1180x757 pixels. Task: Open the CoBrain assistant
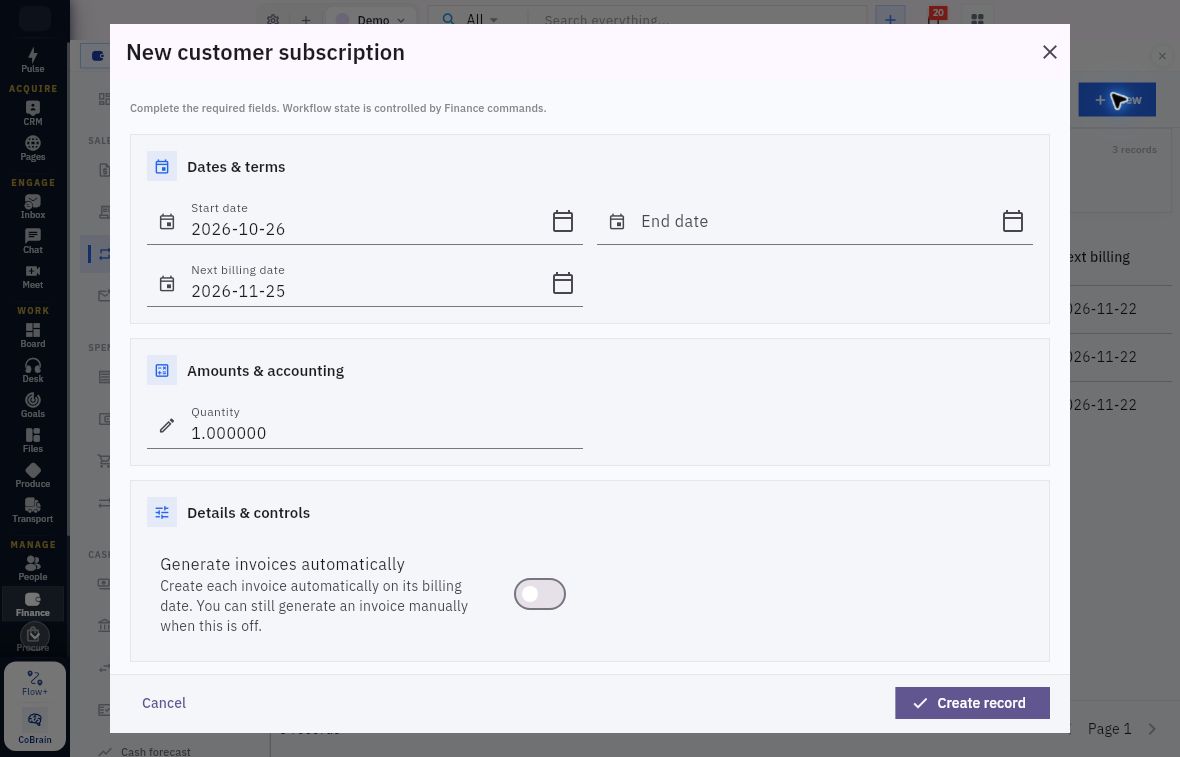coord(35,726)
